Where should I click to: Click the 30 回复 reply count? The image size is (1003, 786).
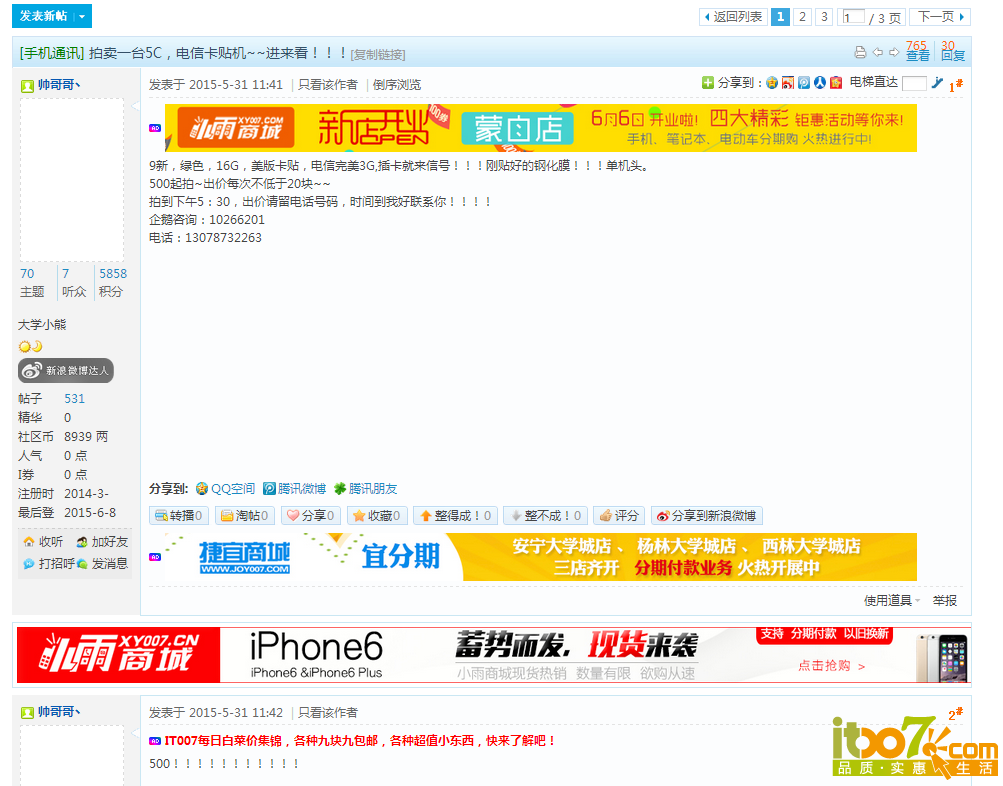click(x=952, y=51)
